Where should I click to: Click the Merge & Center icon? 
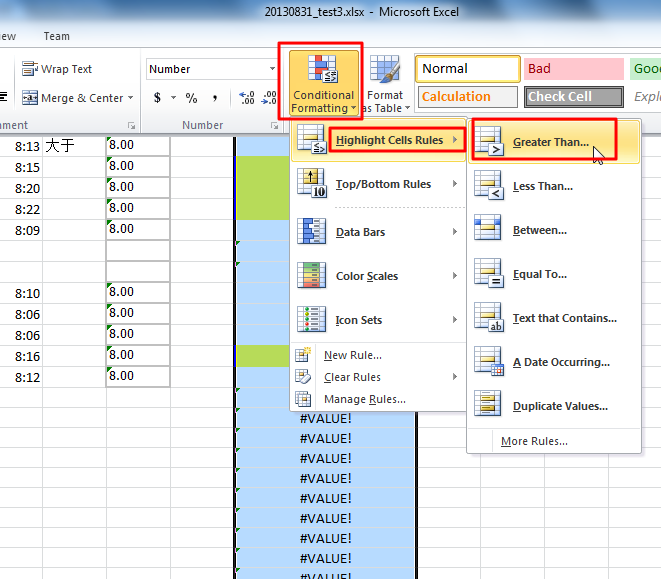pyautogui.click(x=30, y=98)
